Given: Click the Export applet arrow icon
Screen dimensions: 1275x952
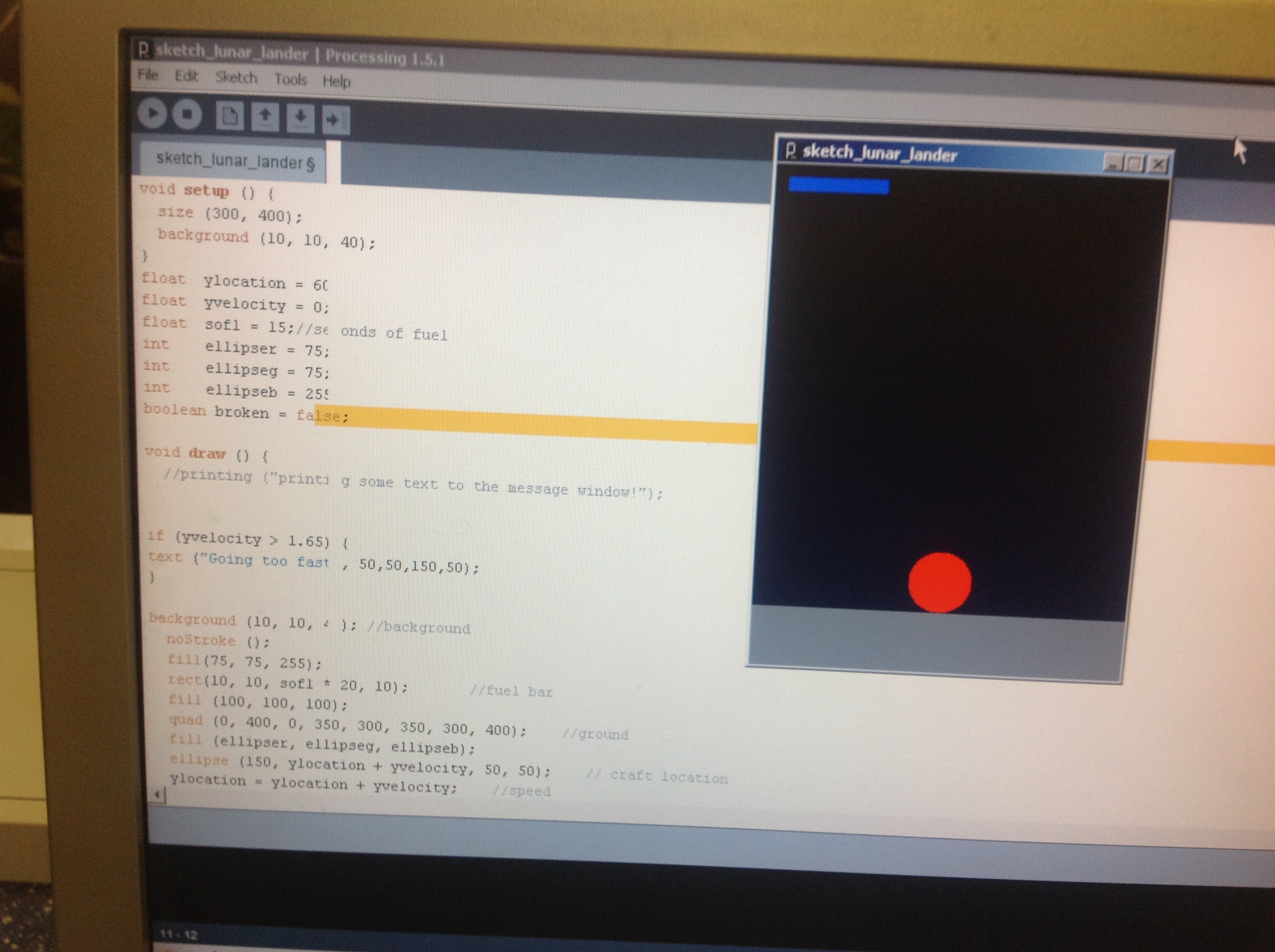Looking at the screenshot, I should coord(335,120).
